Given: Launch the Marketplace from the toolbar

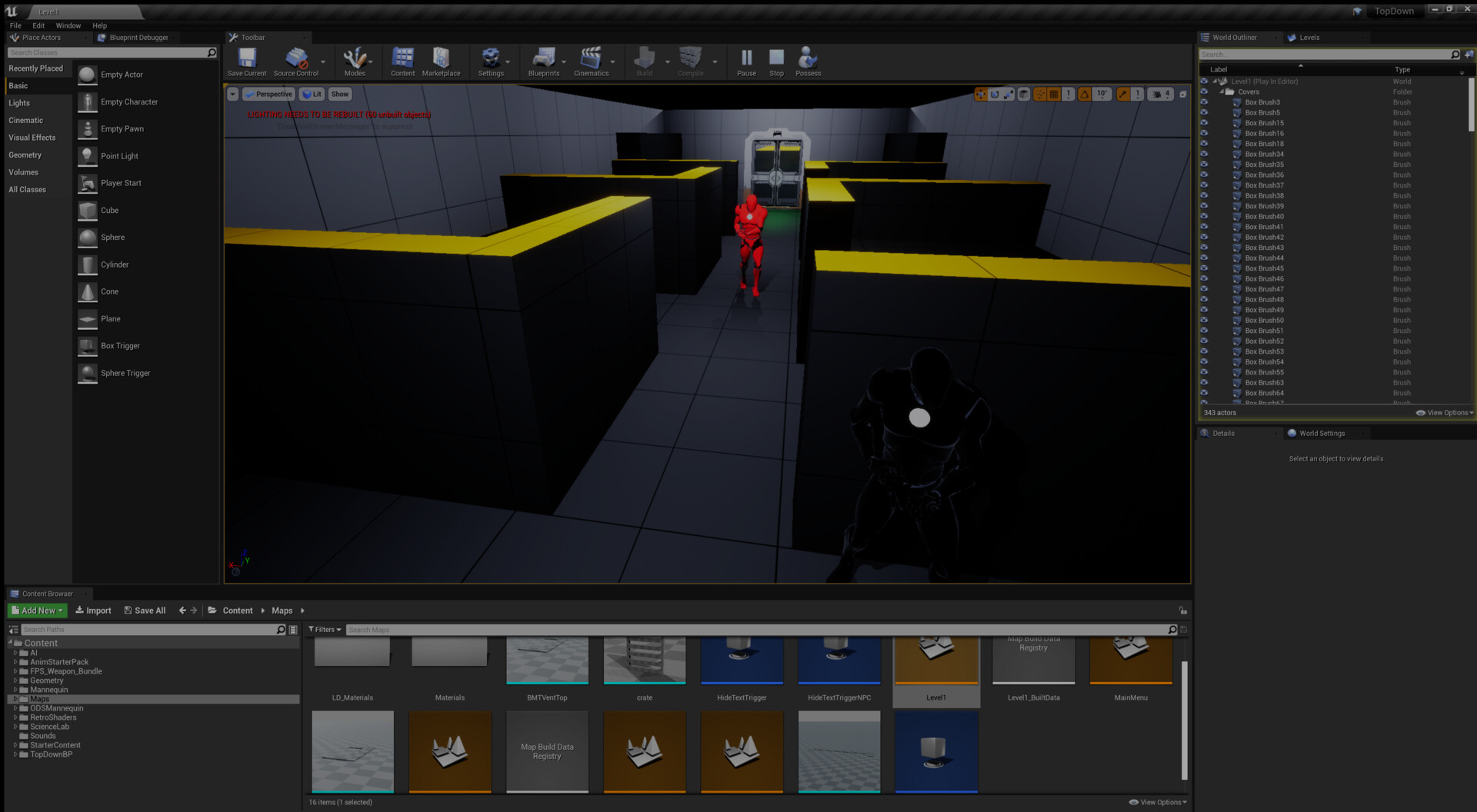Looking at the screenshot, I should point(441,62).
